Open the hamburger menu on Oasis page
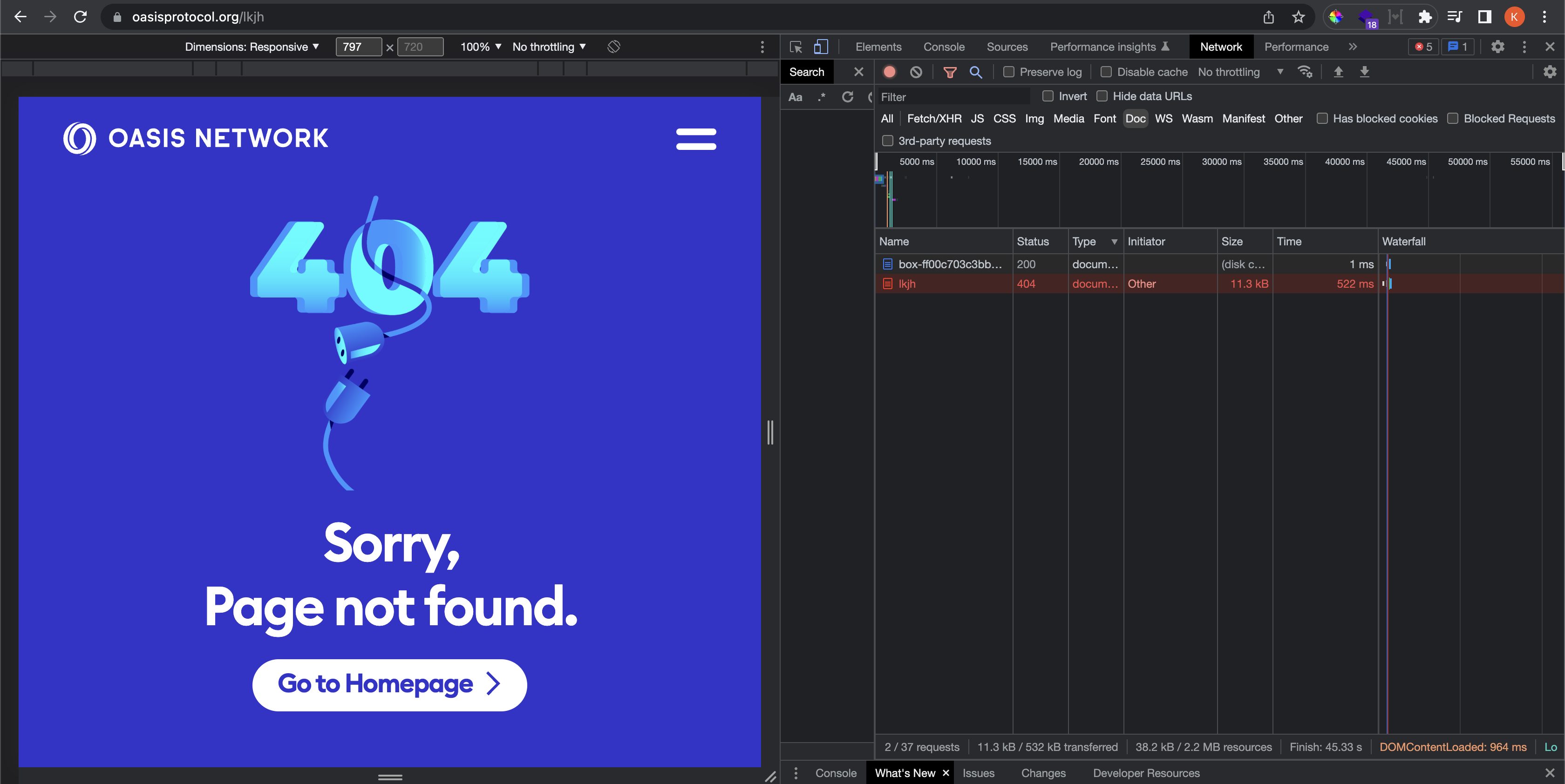The image size is (1565, 784). [x=695, y=138]
